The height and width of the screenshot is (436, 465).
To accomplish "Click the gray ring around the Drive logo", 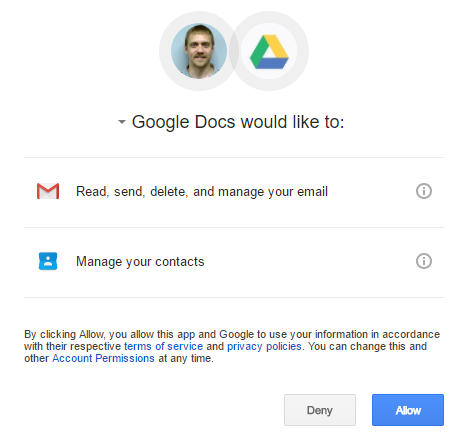I will pyautogui.click(x=302, y=51).
